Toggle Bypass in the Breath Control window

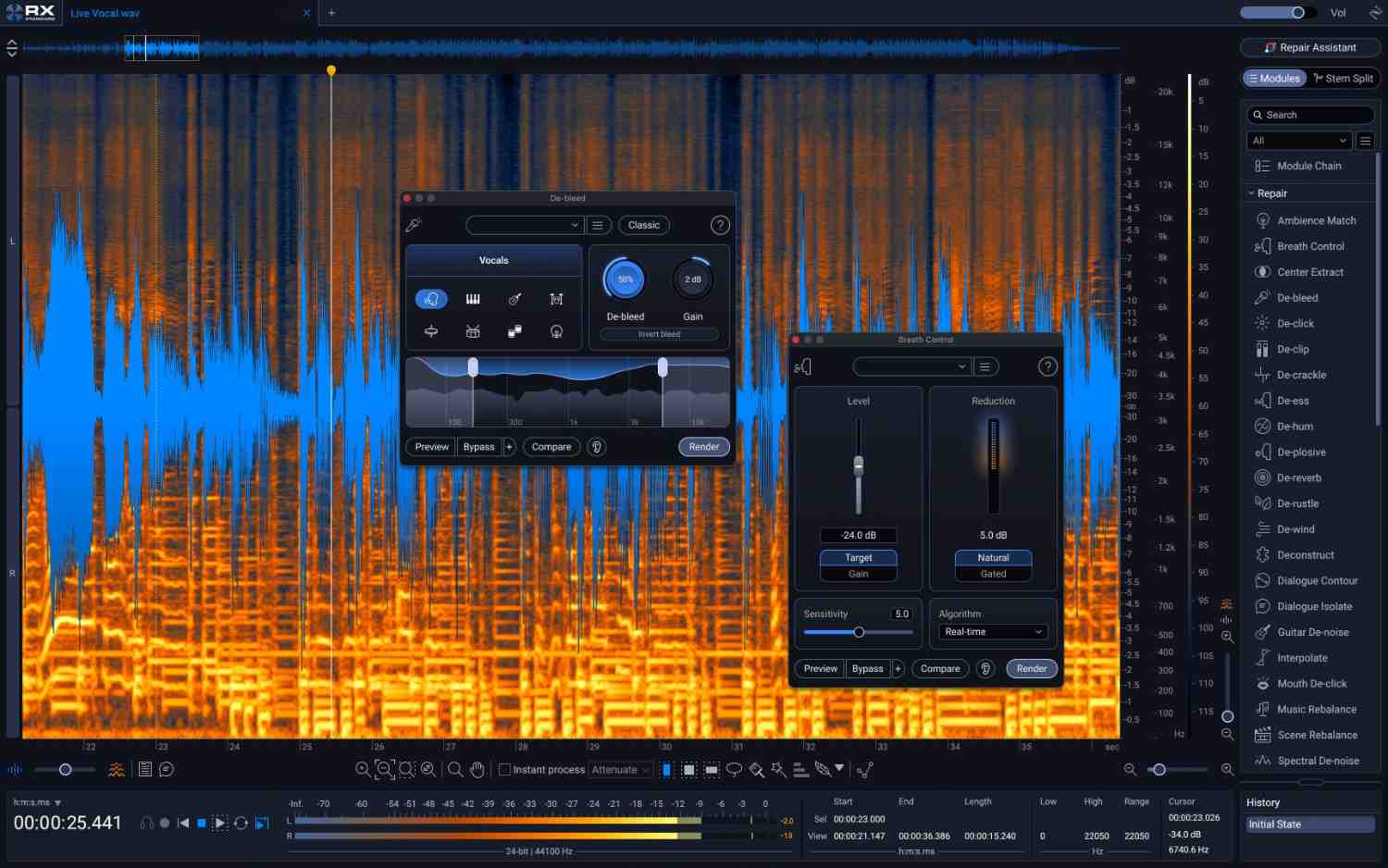click(x=867, y=668)
